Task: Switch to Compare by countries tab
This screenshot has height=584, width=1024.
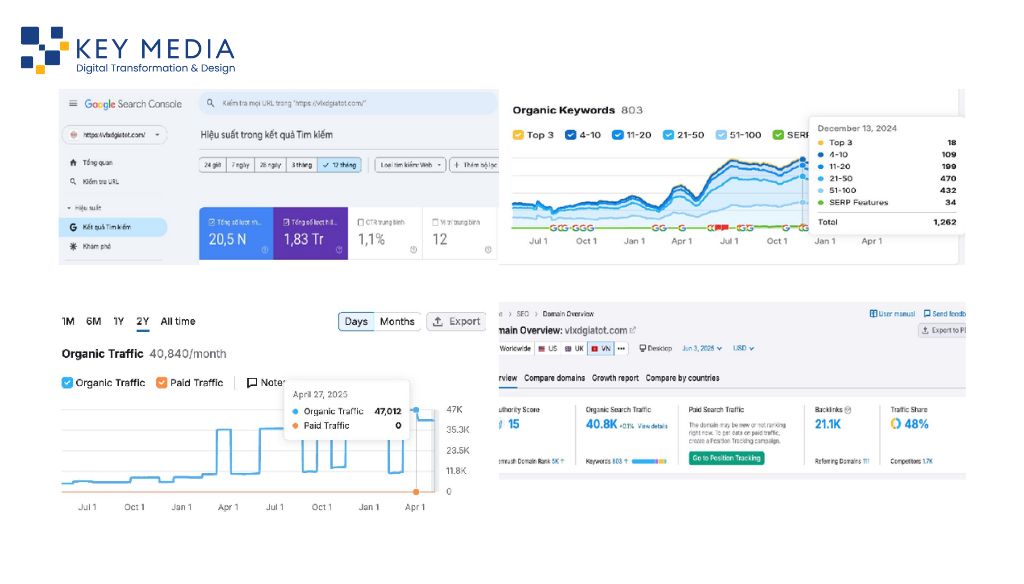Action: tap(682, 378)
